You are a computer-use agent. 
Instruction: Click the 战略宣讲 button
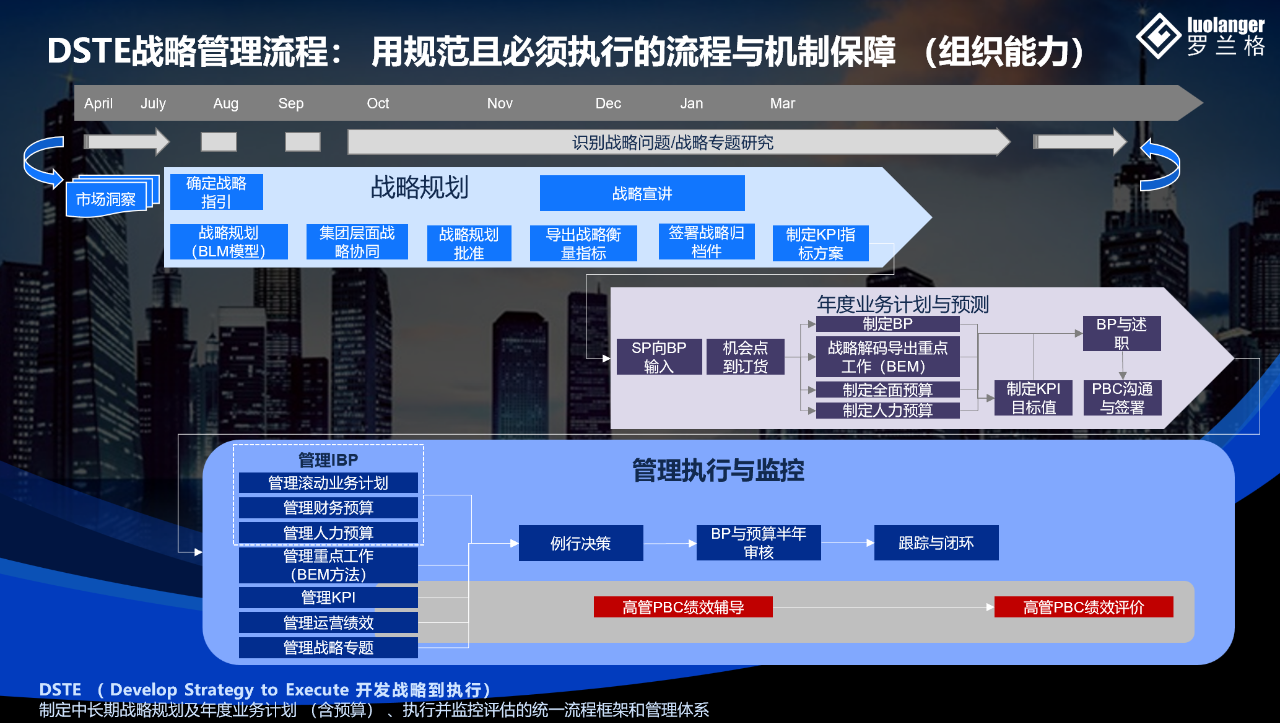pos(641,192)
